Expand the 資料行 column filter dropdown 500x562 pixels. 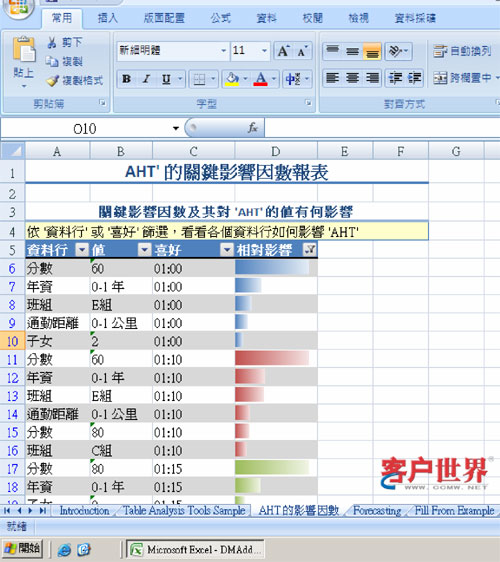(82, 249)
